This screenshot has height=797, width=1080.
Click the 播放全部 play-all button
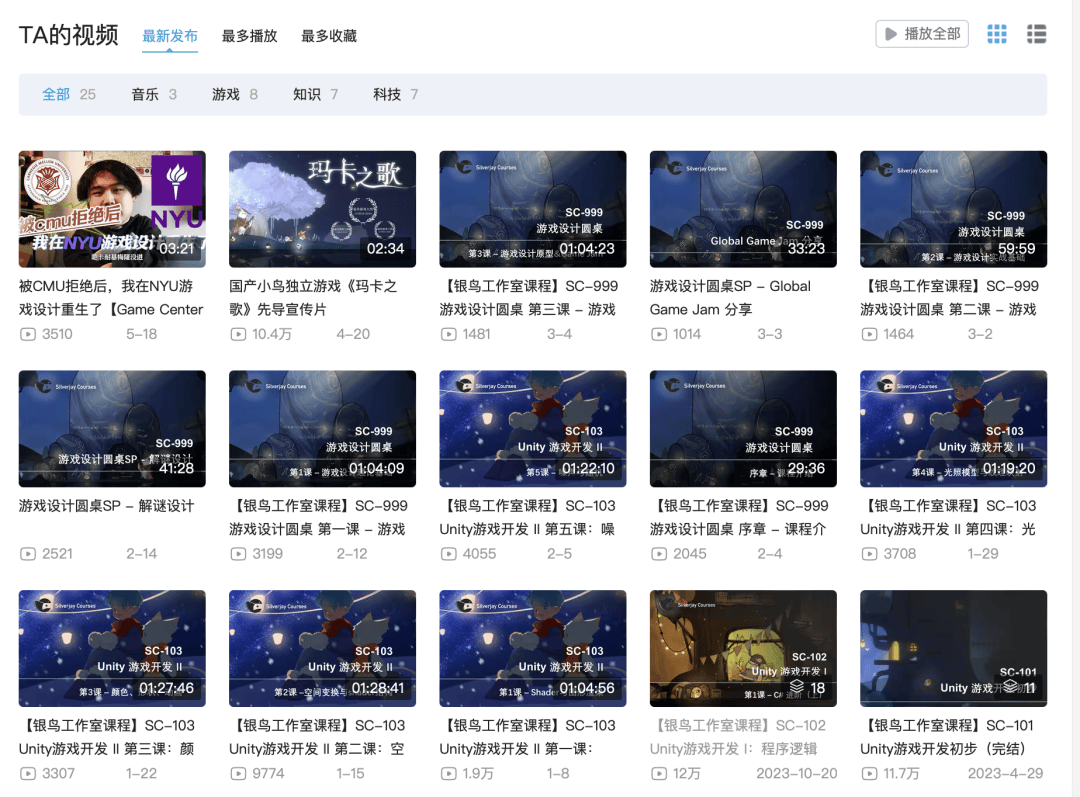(x=922, y=34)
